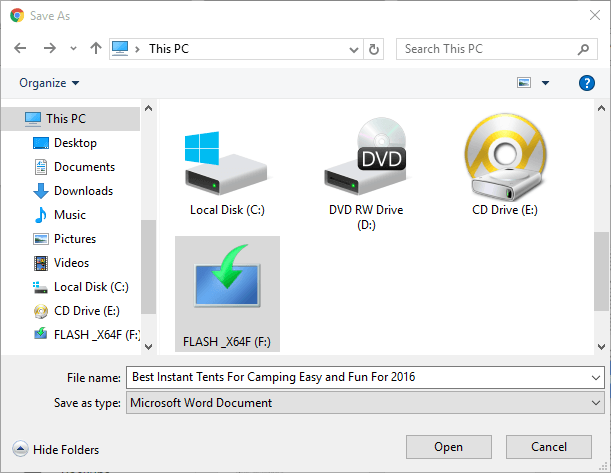Expand the view options dropdown arrow
611x473 pixels.
click(x=546, y=83)
